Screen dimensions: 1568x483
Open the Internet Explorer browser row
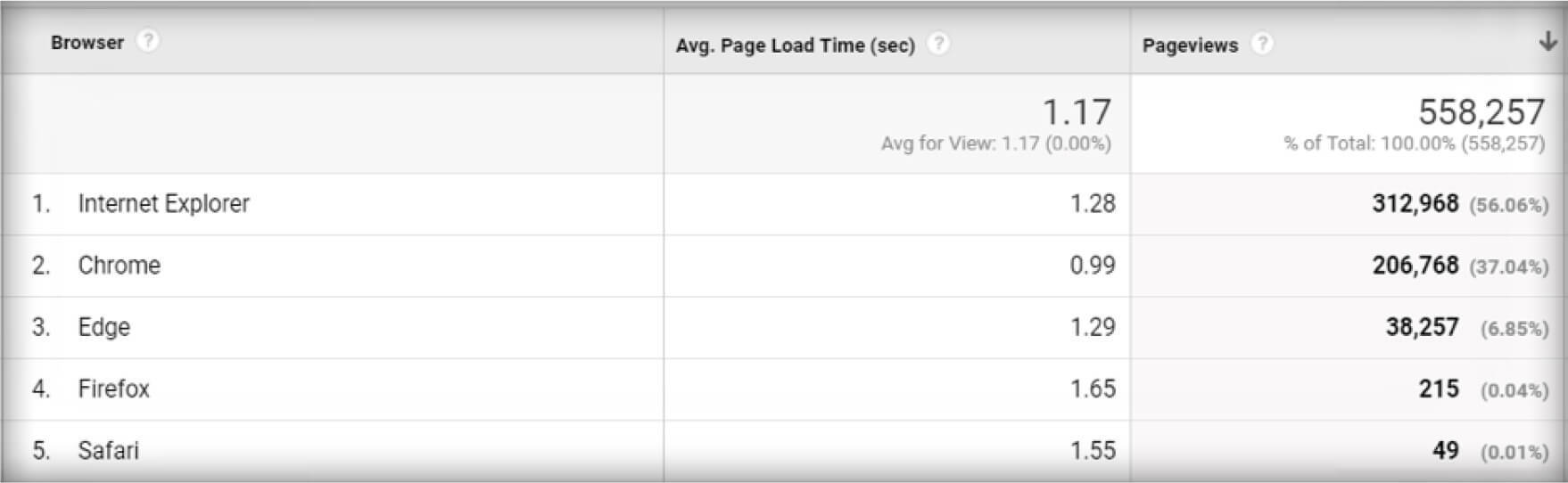tap(163, 204)
